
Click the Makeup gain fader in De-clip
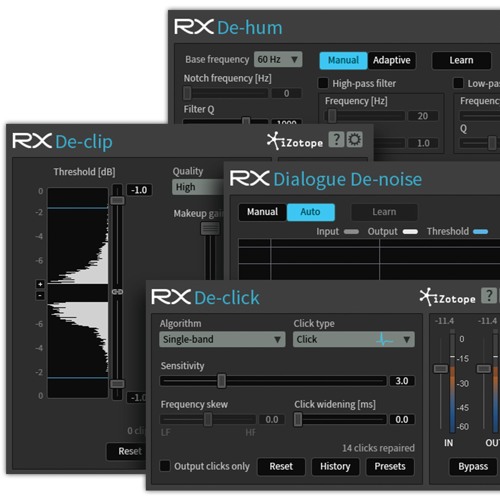coord(210,229)
